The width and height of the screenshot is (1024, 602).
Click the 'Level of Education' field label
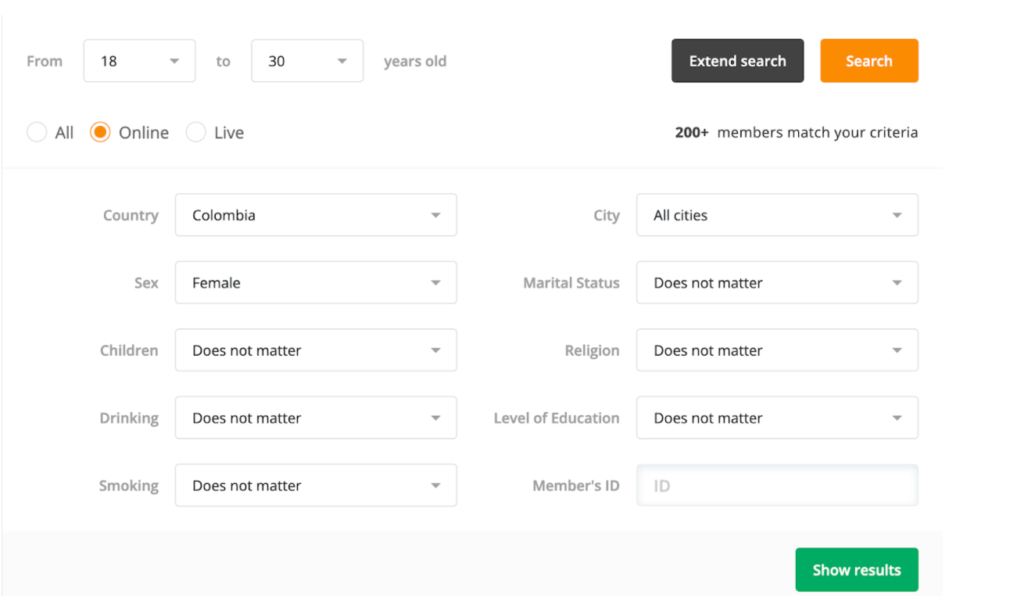(x=556, y=418)
